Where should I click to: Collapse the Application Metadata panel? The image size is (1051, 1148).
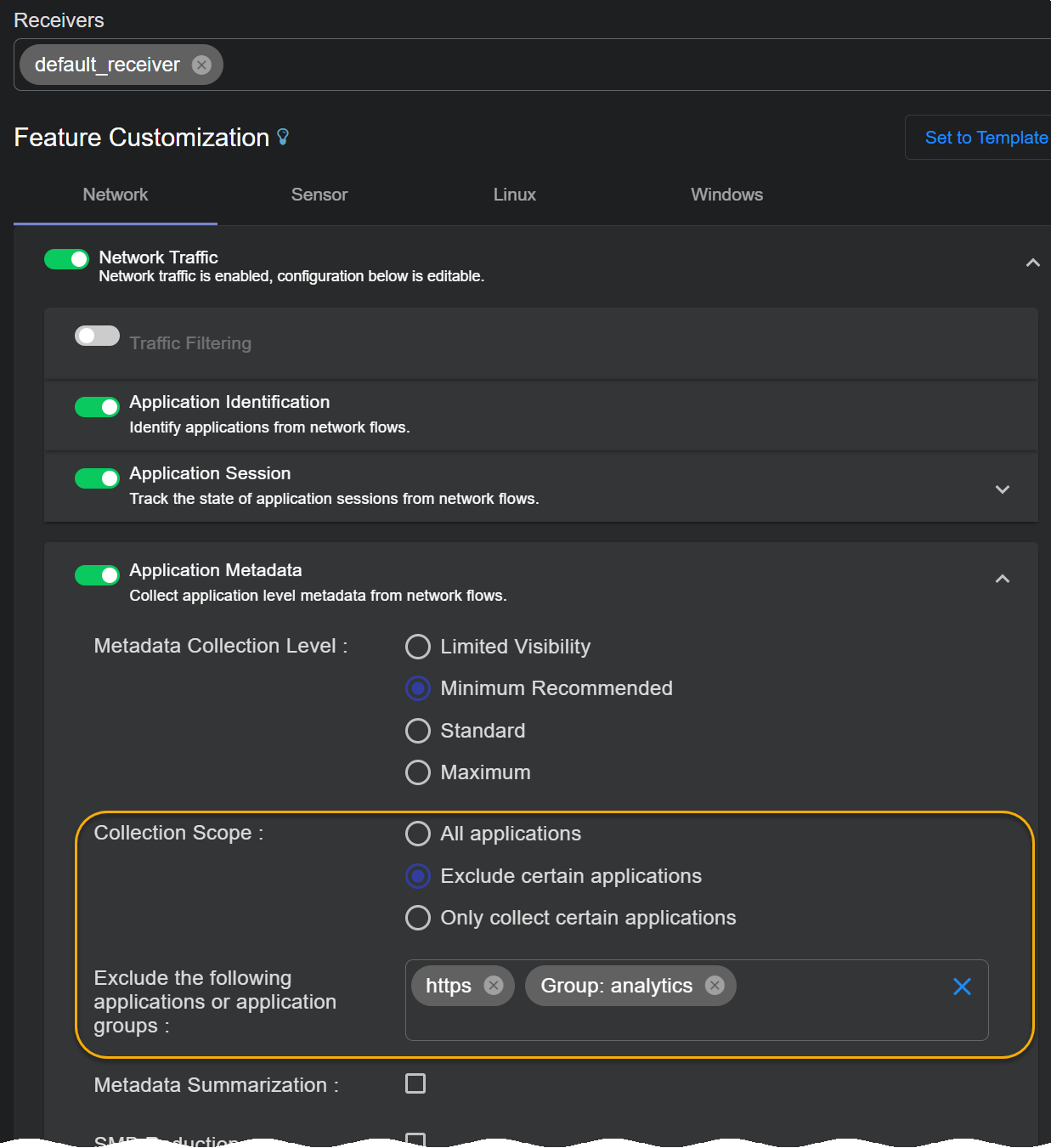pyautogui.click(x=1002, y=579)
